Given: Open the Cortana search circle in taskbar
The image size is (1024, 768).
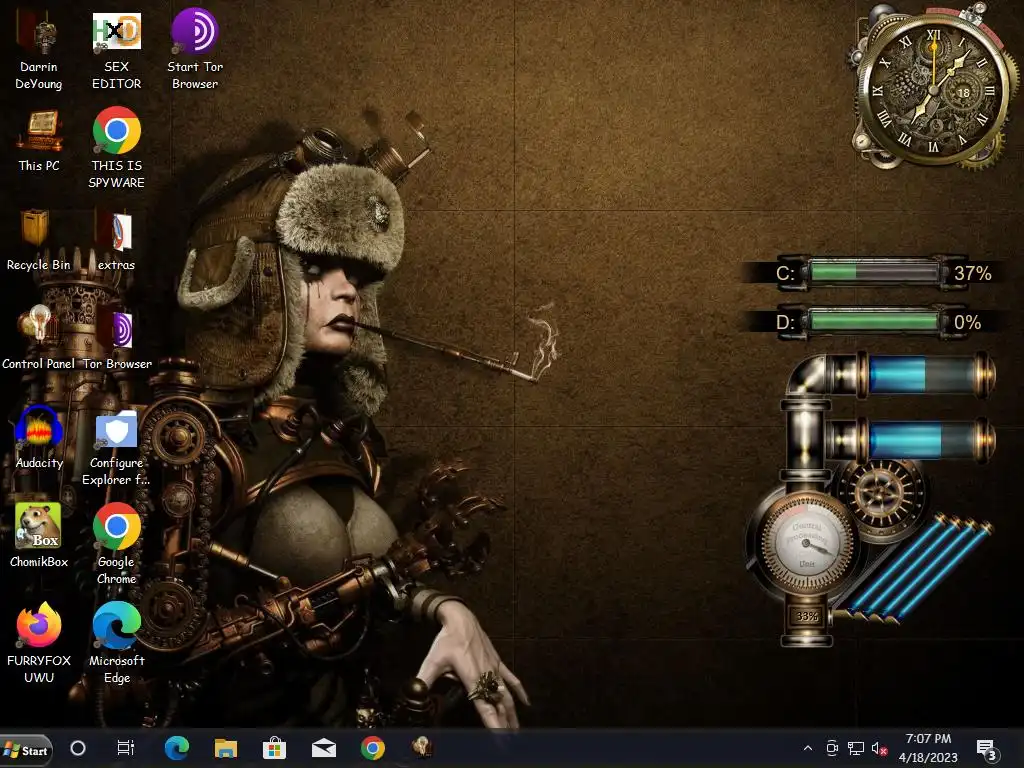Looking at the screenshot, I should 78,748.
